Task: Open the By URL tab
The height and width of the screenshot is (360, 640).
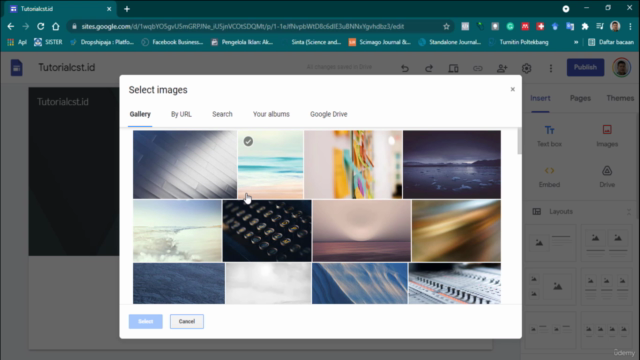Action: point(181,114)
